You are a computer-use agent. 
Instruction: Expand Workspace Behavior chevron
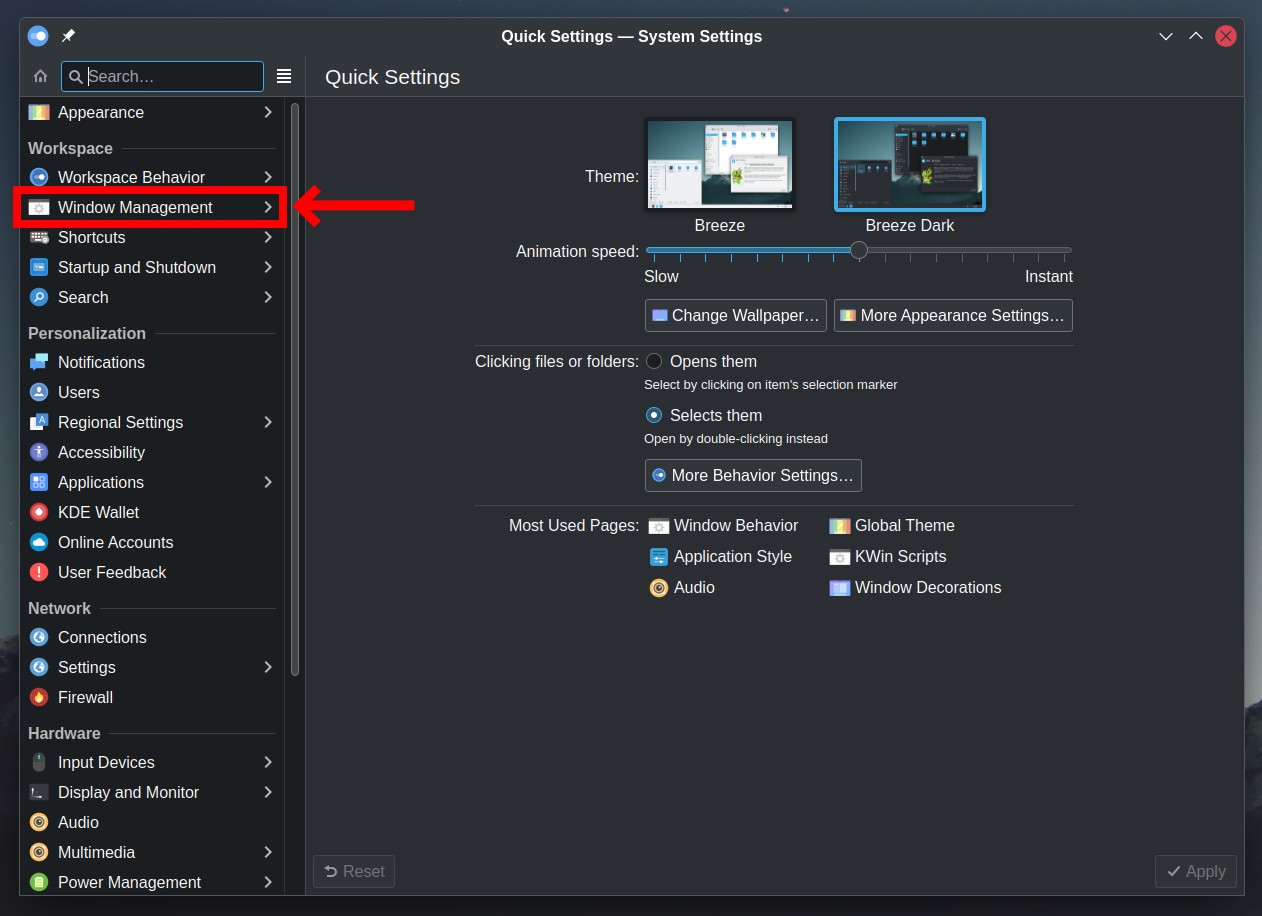268,177
